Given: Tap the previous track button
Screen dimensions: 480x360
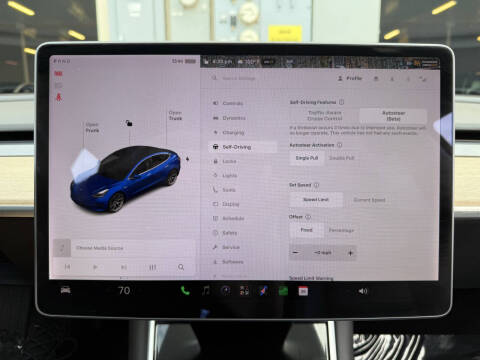Looking at the screenshot, I should [67, 267].
